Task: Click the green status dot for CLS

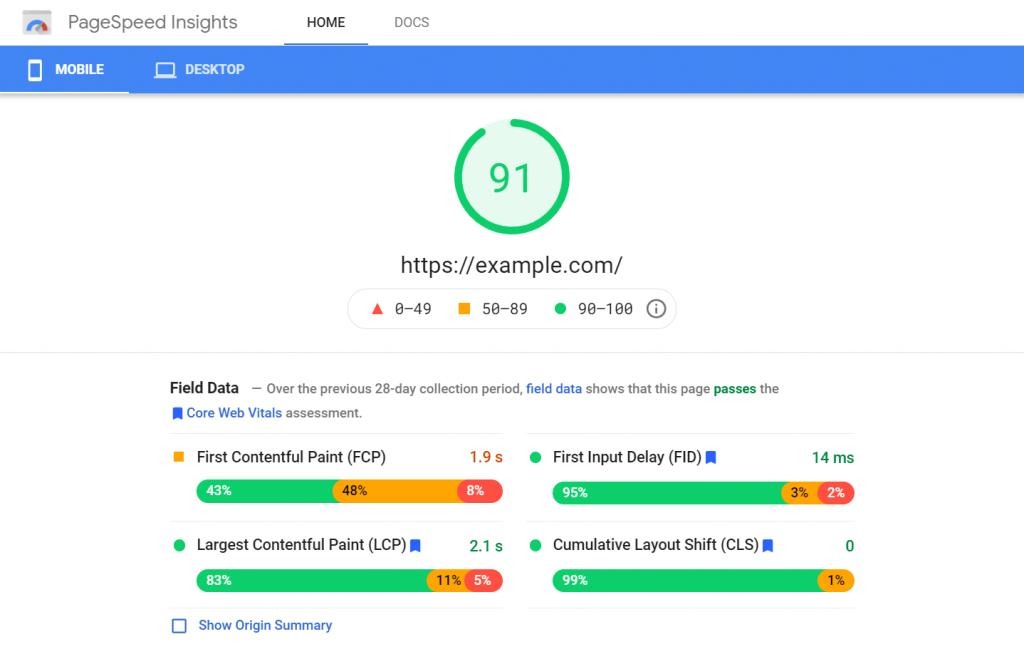Action: coord(536,545)
